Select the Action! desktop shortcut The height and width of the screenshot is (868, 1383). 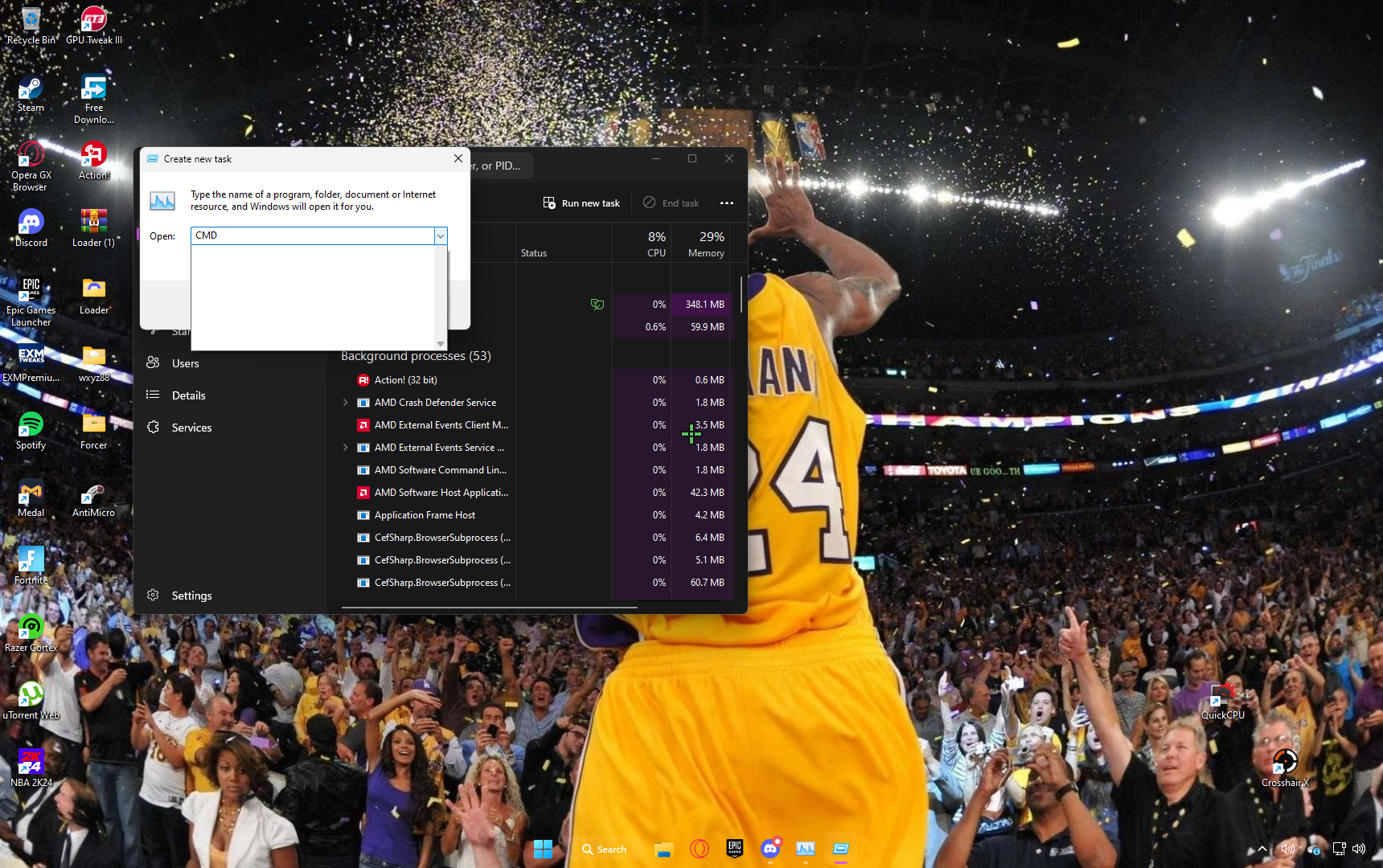pos(94,160)
